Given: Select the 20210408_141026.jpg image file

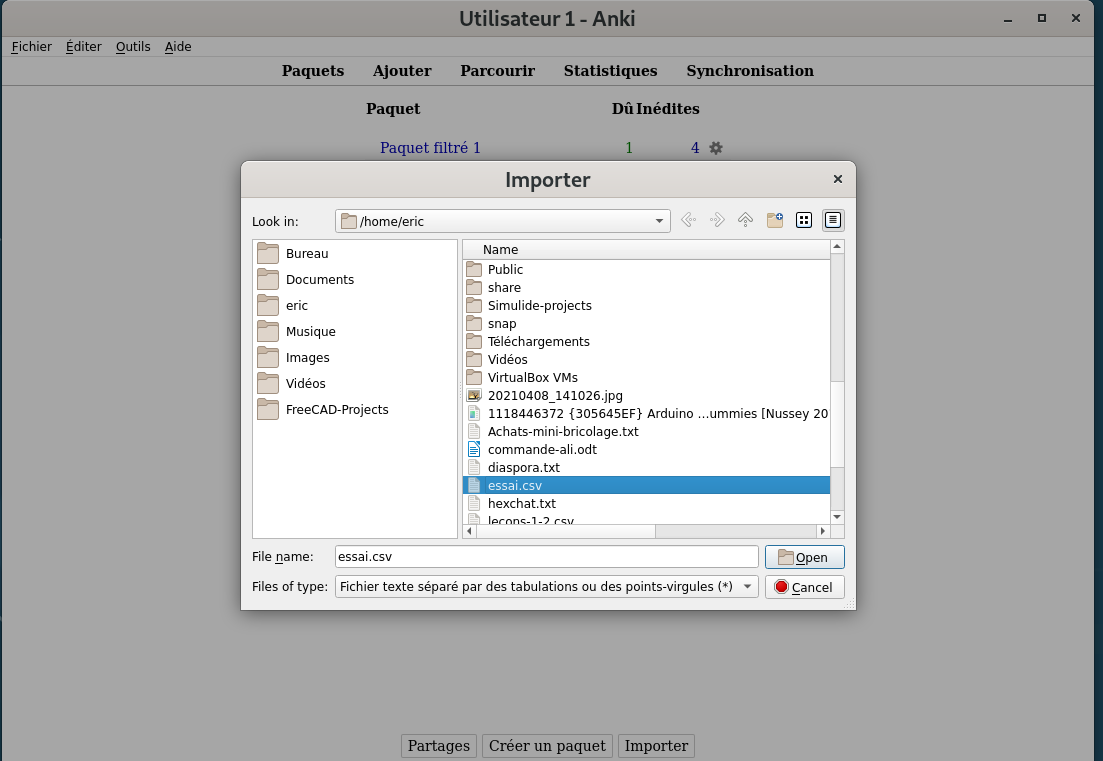Looking at the screenshot, I should pos(554,396).
